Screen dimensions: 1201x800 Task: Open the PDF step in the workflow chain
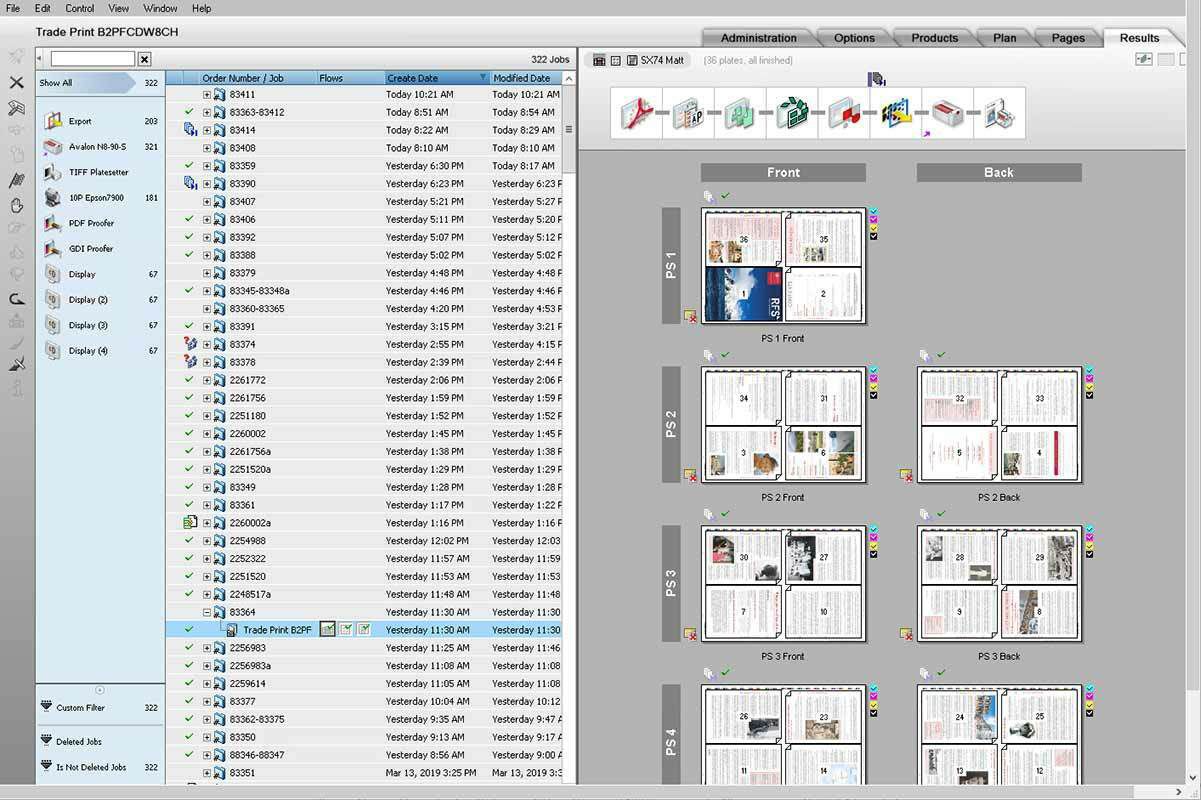click(637, 113)
